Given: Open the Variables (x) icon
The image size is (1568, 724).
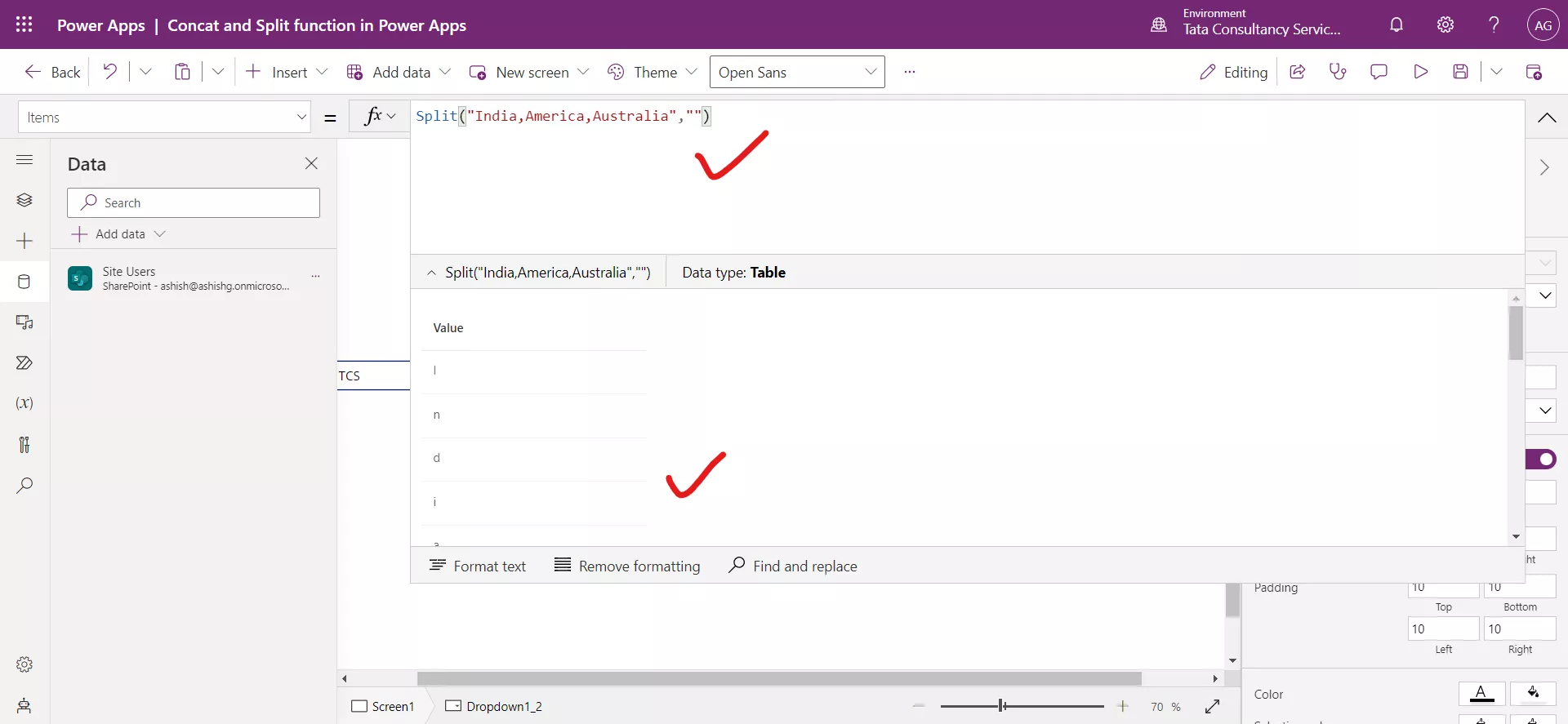Looking at the screenshot, I should click(x=24, y=403).
